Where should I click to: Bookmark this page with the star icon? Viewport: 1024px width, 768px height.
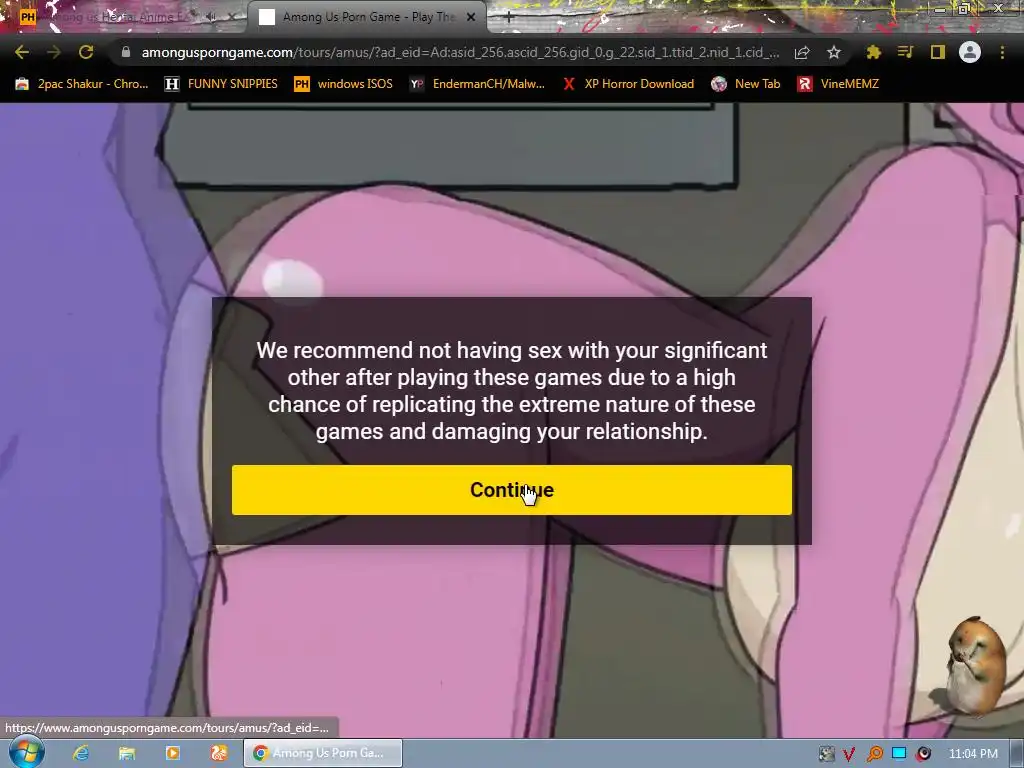tap(834, 52)
